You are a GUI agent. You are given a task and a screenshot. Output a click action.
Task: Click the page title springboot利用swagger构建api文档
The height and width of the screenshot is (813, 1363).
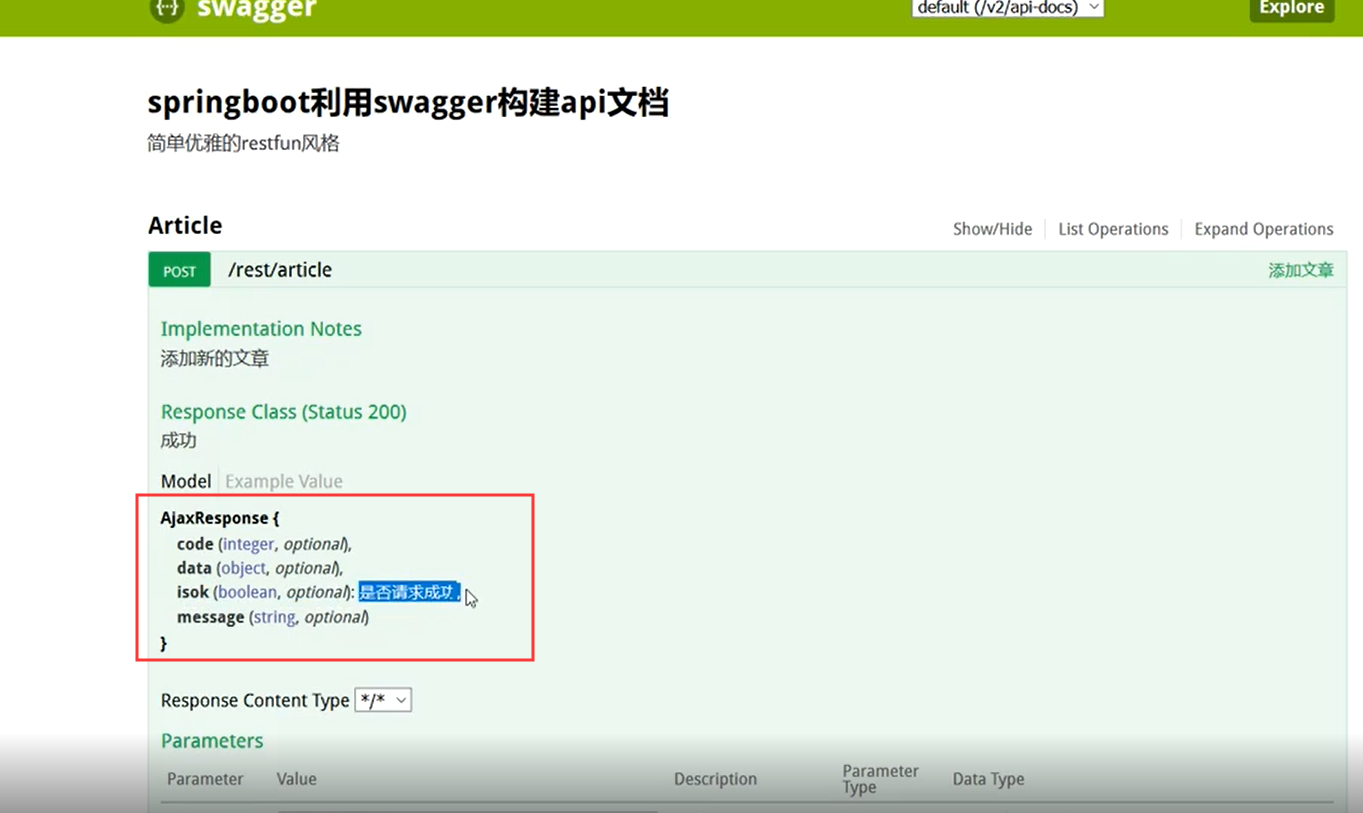tap(408, 102)
